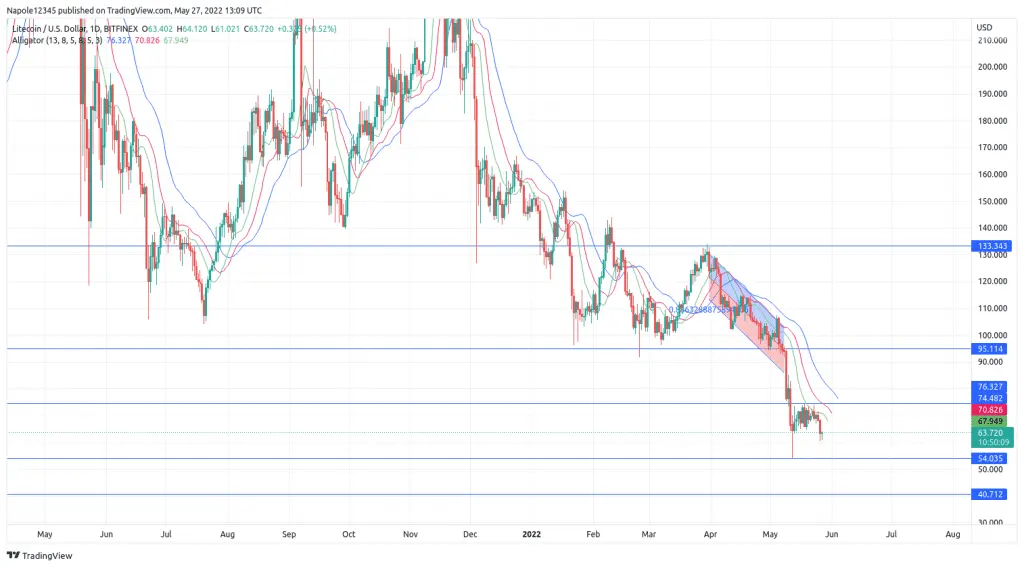Click the 200.000 price axis label
The height and width of the screenshot is (567, 1024).
(992, 67)
